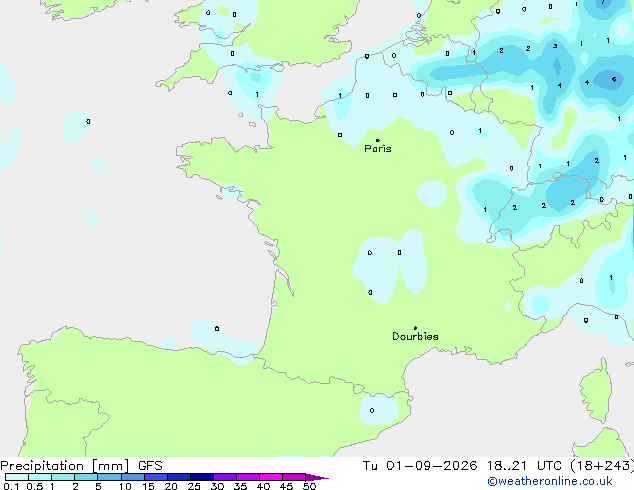Click the legend swatch between 30 and 35
Image resolution: width=634 pixels, height=490 pixels.
click(225, 477)
